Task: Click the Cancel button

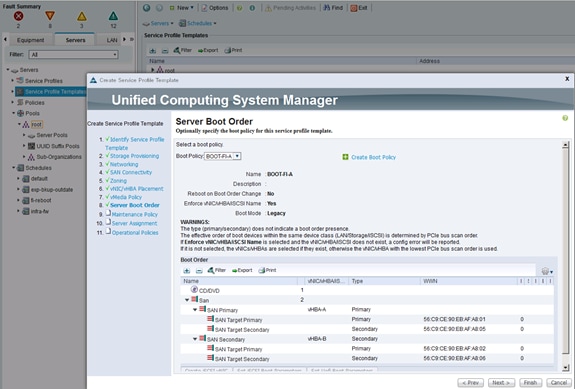Action: click(559, 383)
